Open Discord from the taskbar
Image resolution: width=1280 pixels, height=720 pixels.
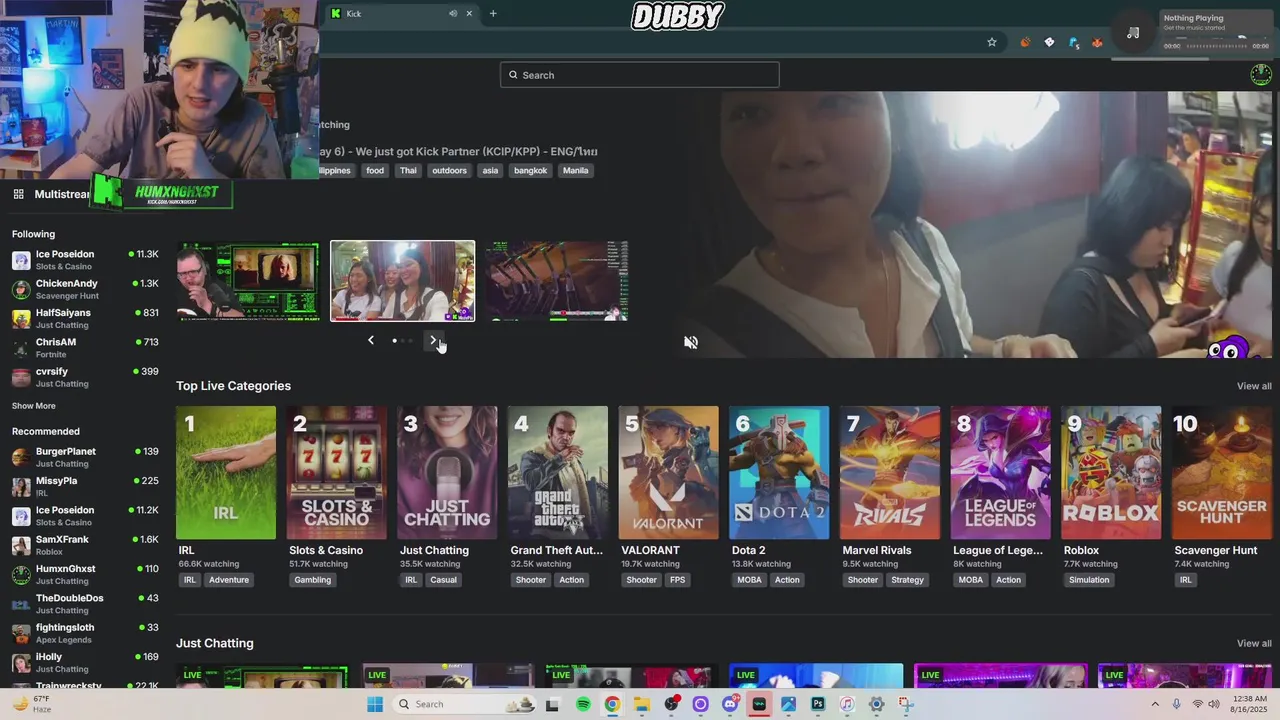[x=730, y=704]
